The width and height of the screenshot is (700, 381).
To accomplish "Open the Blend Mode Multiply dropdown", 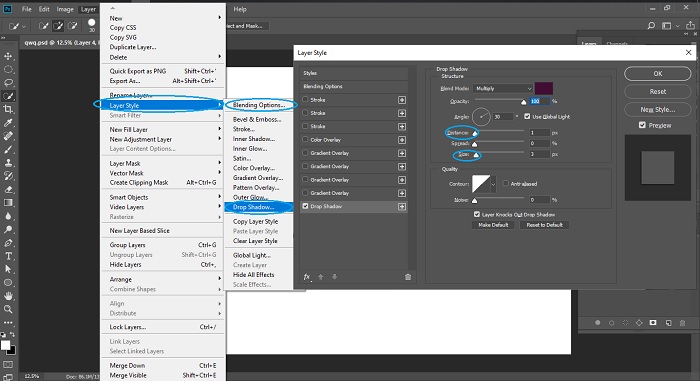I will (x=503, y=88).
